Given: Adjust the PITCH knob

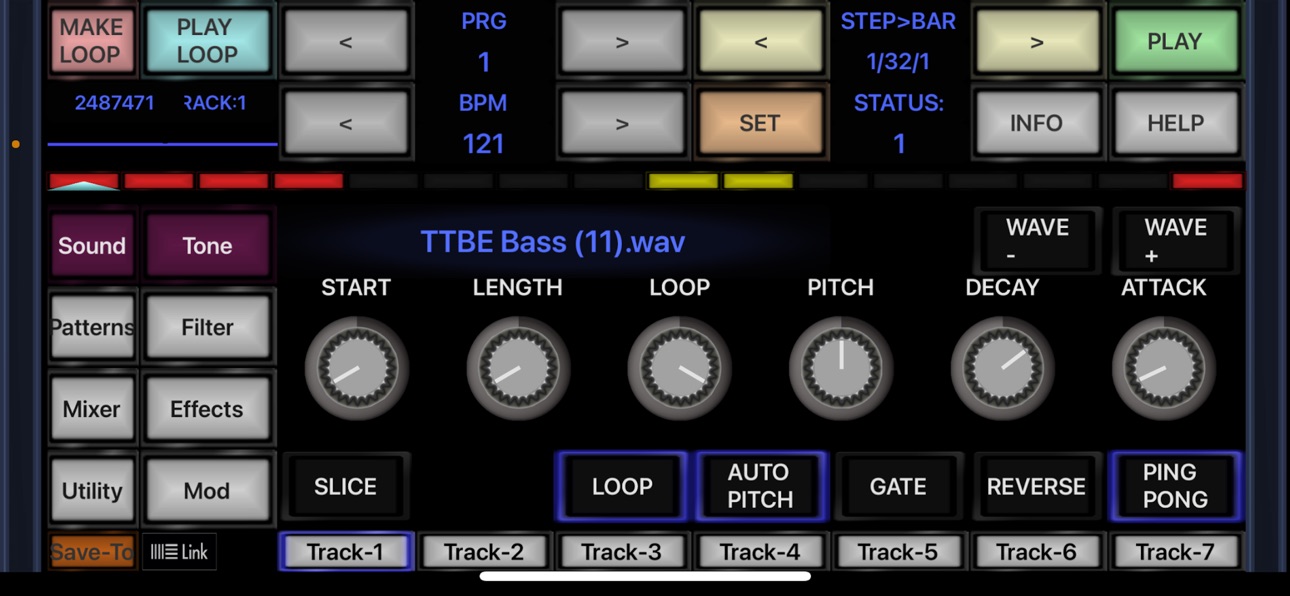Looking at the screenshot, I should click(841, 368).
